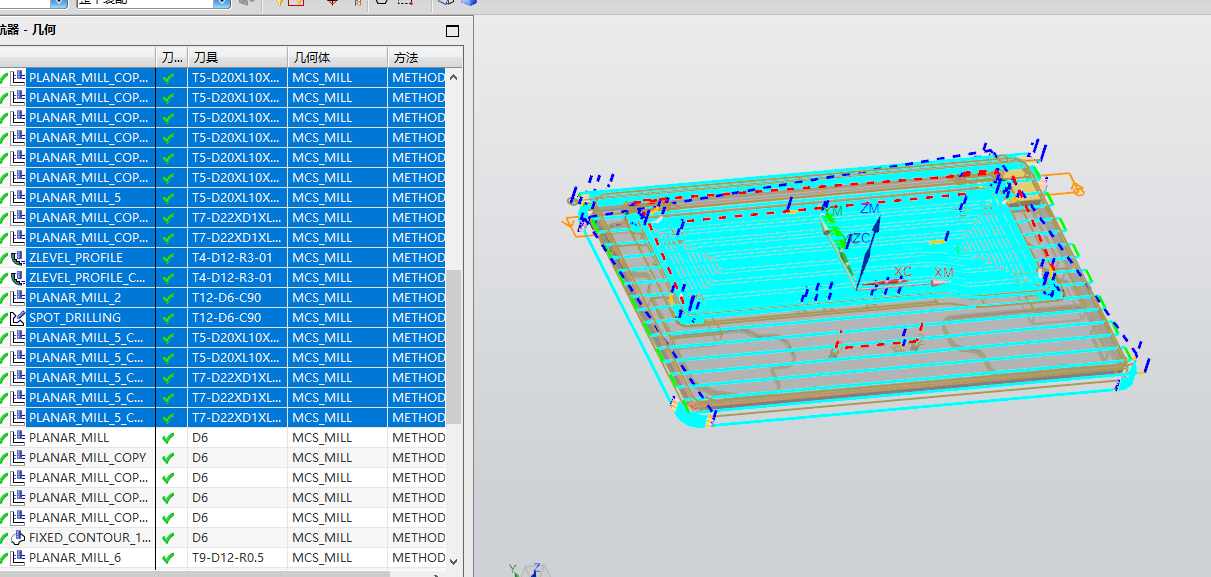Click tool T4-D12-R3-01 in ZLEVEL_PROFILE row

[x=232, y=257]
